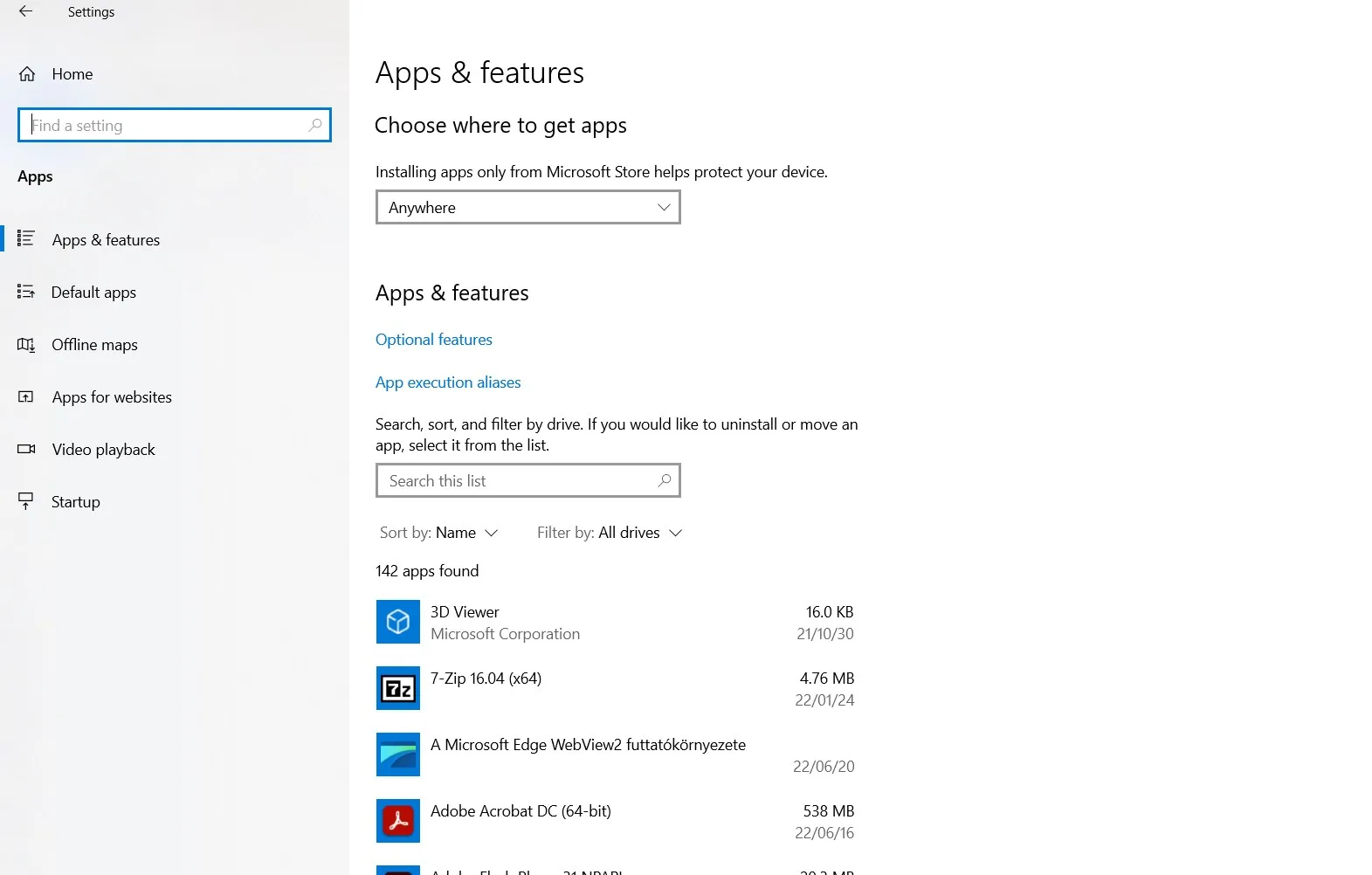Click the magnifier icon in Search this list
Viewport: 1372px width, 875px height.
point(665,480)
